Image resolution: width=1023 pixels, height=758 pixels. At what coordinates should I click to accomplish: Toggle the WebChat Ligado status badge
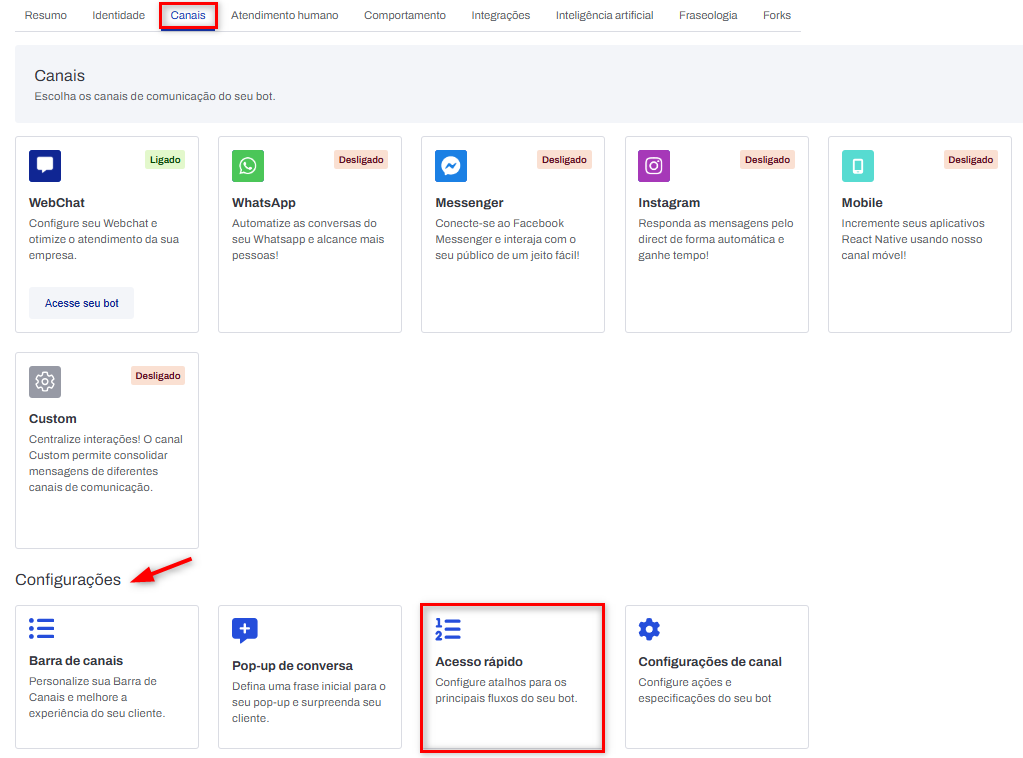tap(165, 160)
